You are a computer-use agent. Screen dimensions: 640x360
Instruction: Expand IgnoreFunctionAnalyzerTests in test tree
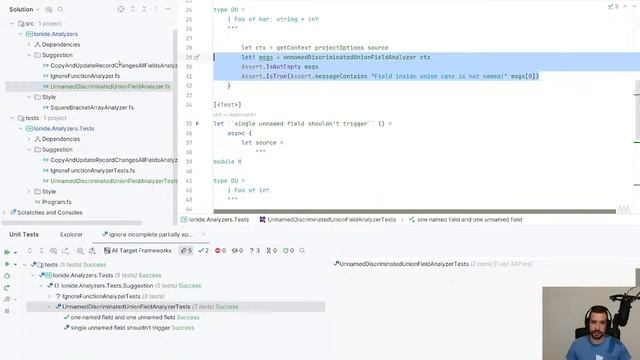pos(49,296)
